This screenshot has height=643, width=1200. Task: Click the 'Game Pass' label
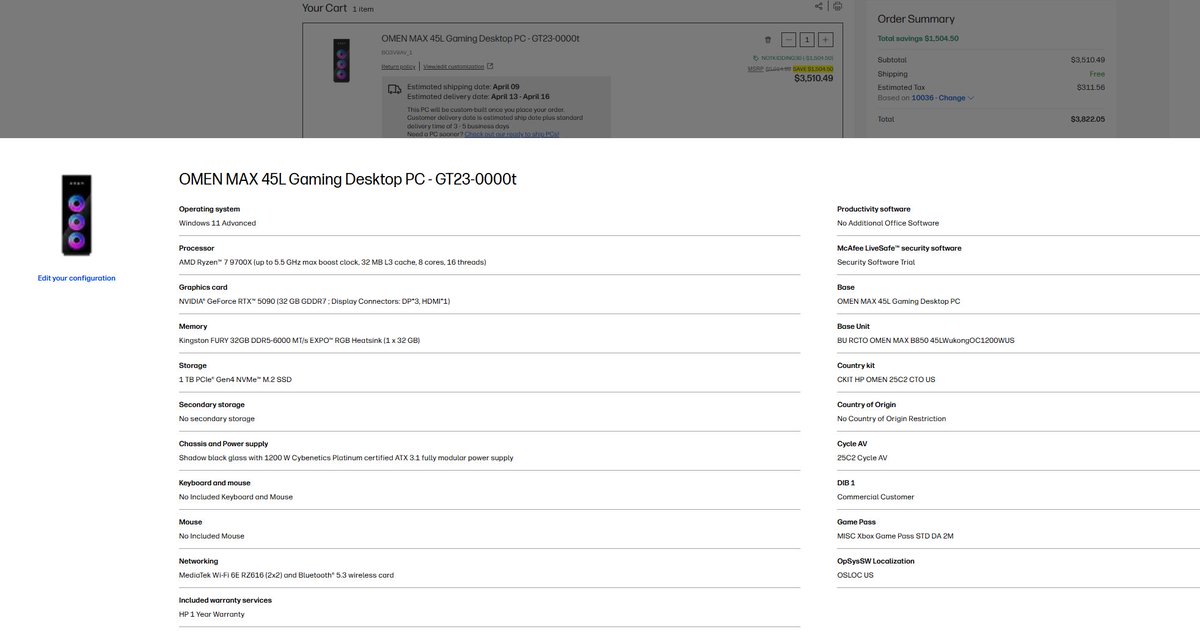[856, 521]
